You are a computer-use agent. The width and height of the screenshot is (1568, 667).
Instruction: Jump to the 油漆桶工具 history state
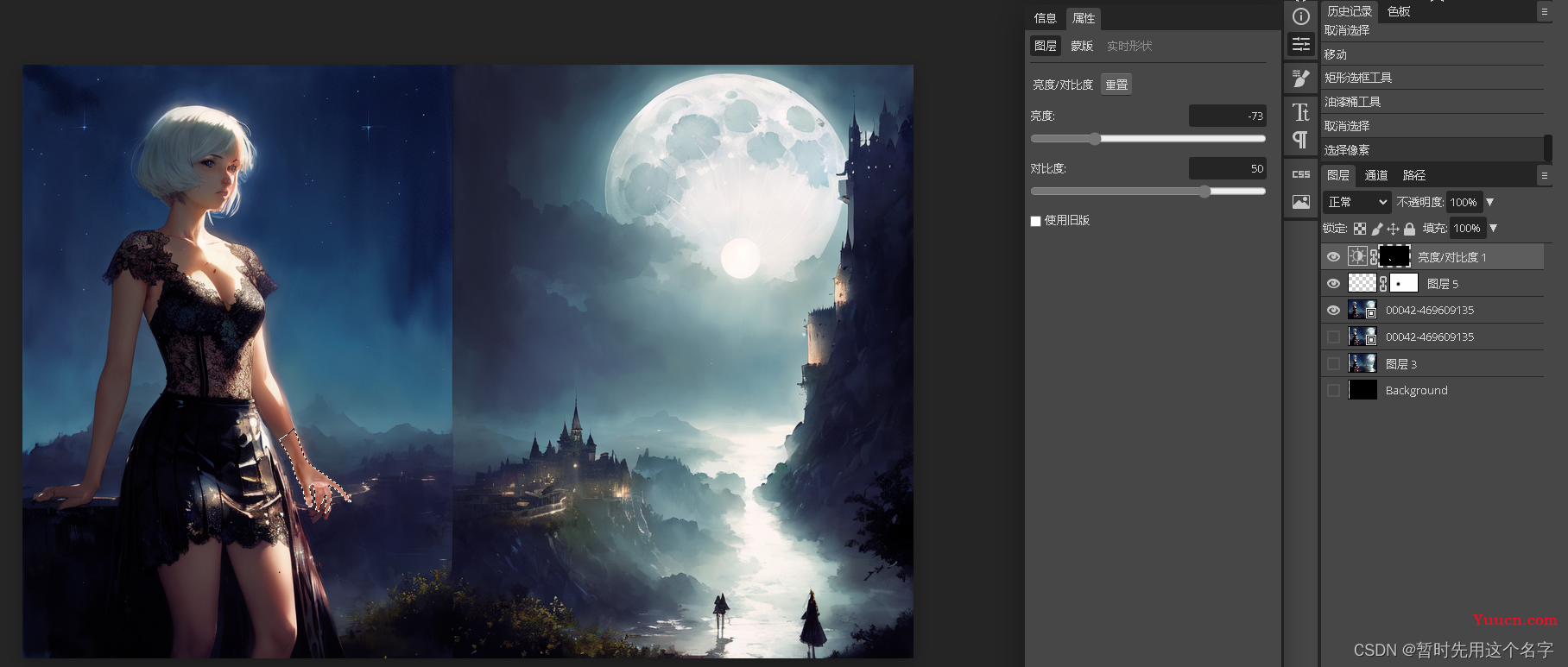click(1433, 102)
